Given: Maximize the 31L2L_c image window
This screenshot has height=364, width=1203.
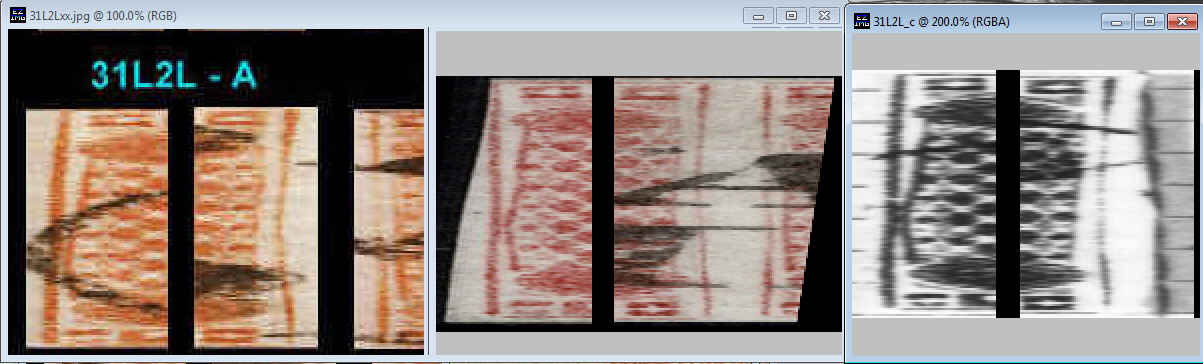Looking at the screenshot, I should click(1149, 20).
